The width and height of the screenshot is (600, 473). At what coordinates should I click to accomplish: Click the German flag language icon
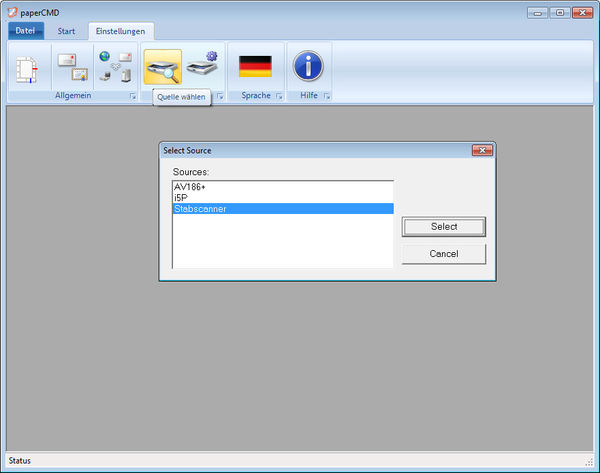[x=255, y=66]
